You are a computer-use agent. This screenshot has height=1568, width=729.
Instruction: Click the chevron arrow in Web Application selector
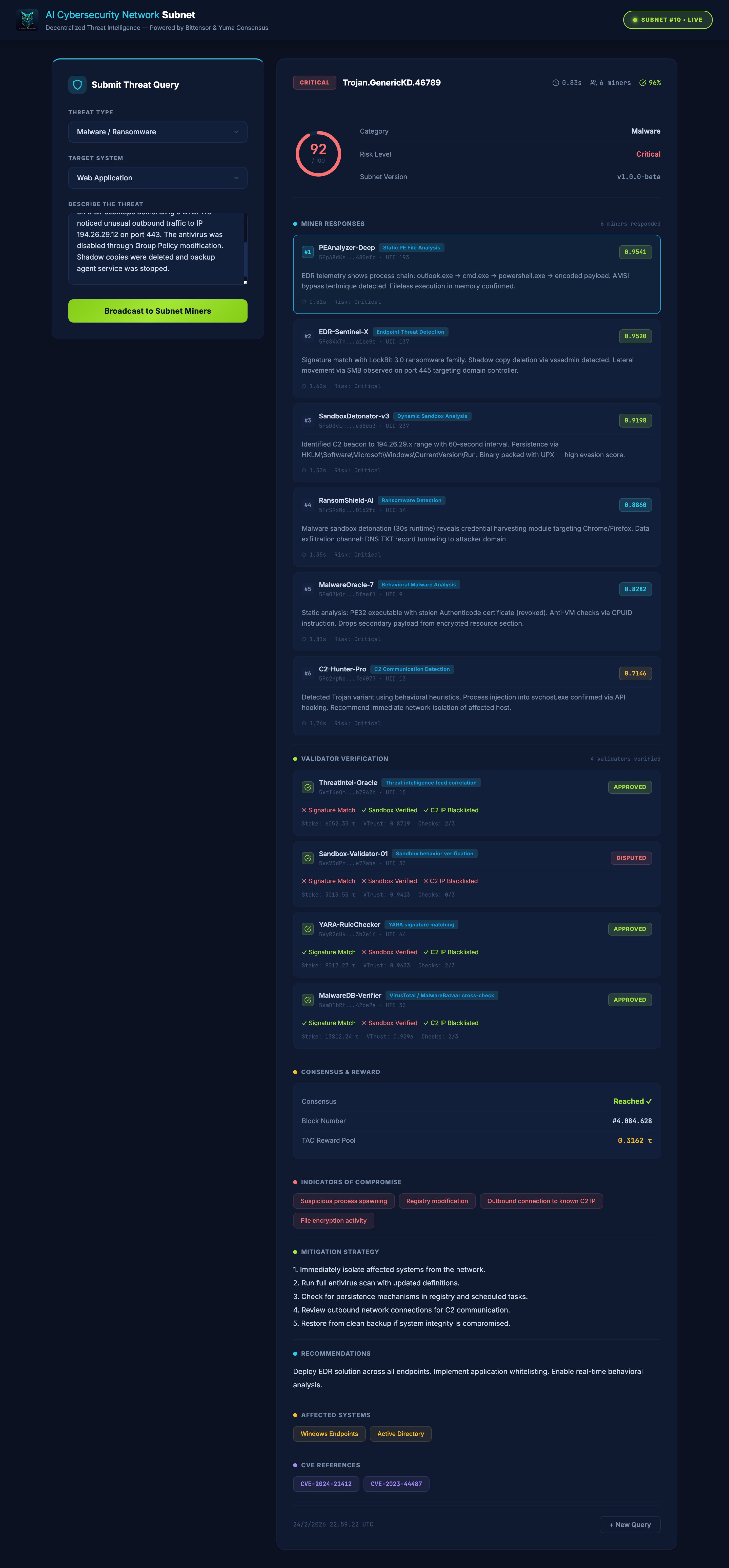point(236,178)
